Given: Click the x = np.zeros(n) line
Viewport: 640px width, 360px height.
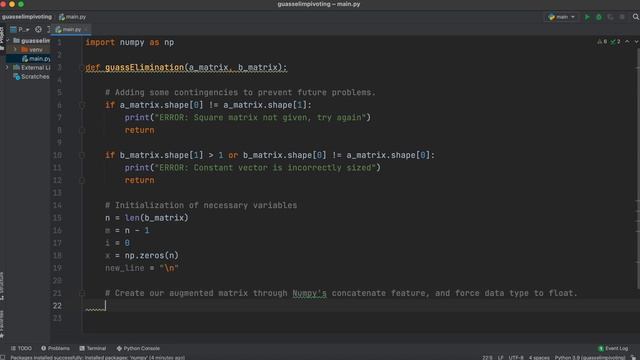Looking at the screenshot, I should [x=142, y=256].
